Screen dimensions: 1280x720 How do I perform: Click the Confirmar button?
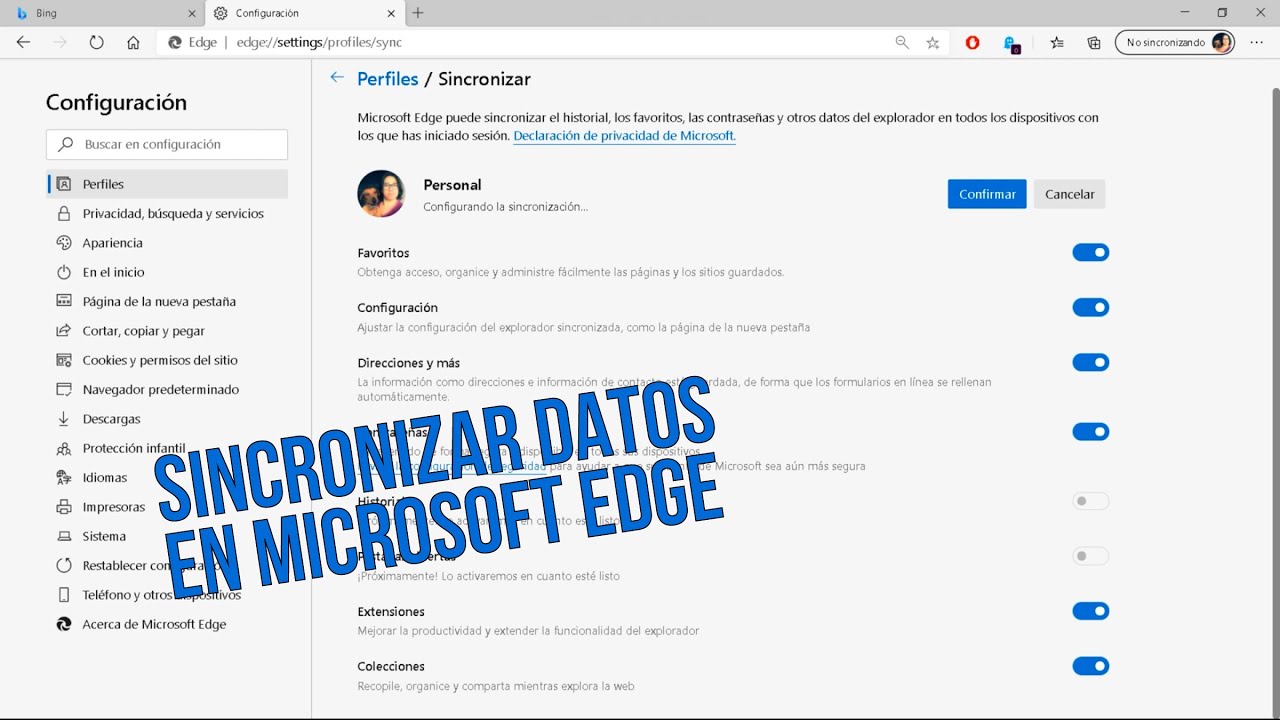[x=987, y=194]
